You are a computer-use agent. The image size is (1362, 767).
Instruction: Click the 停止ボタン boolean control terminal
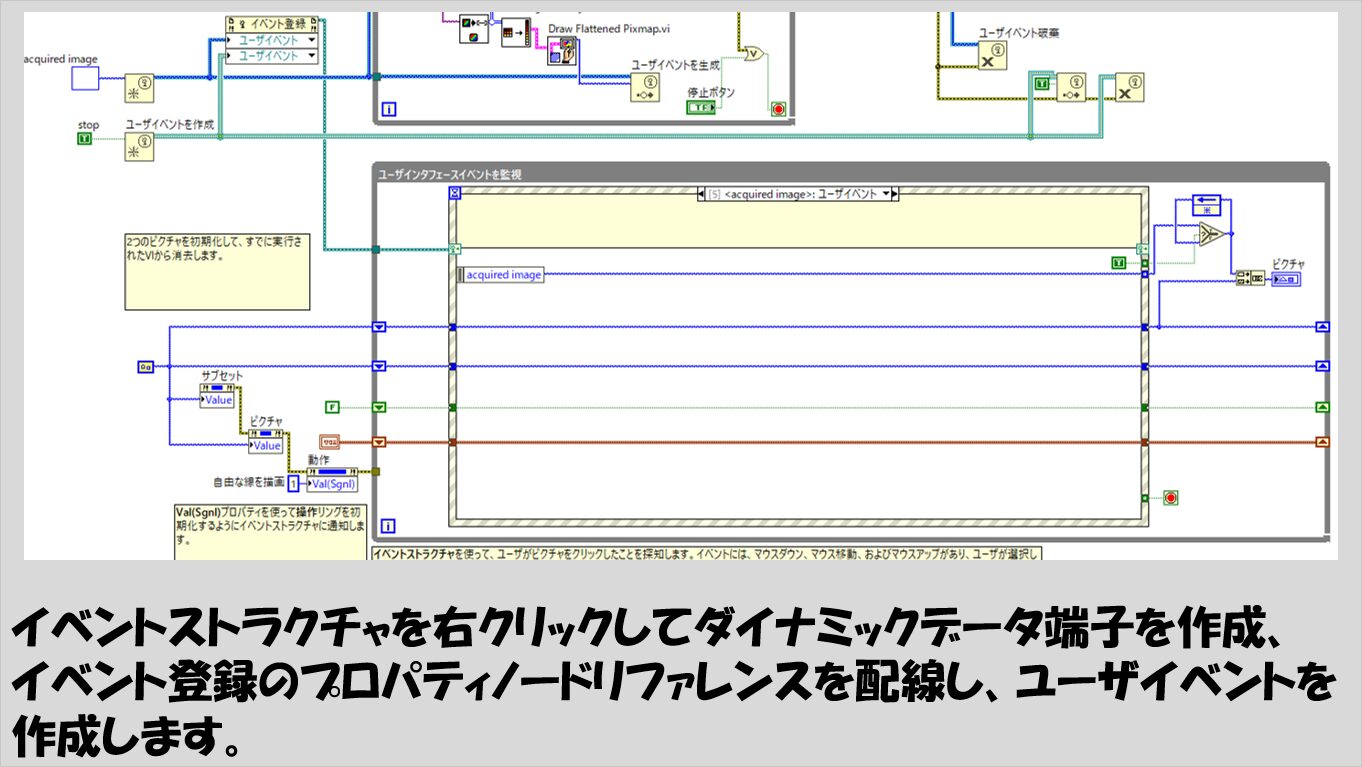tap(701, 107)
